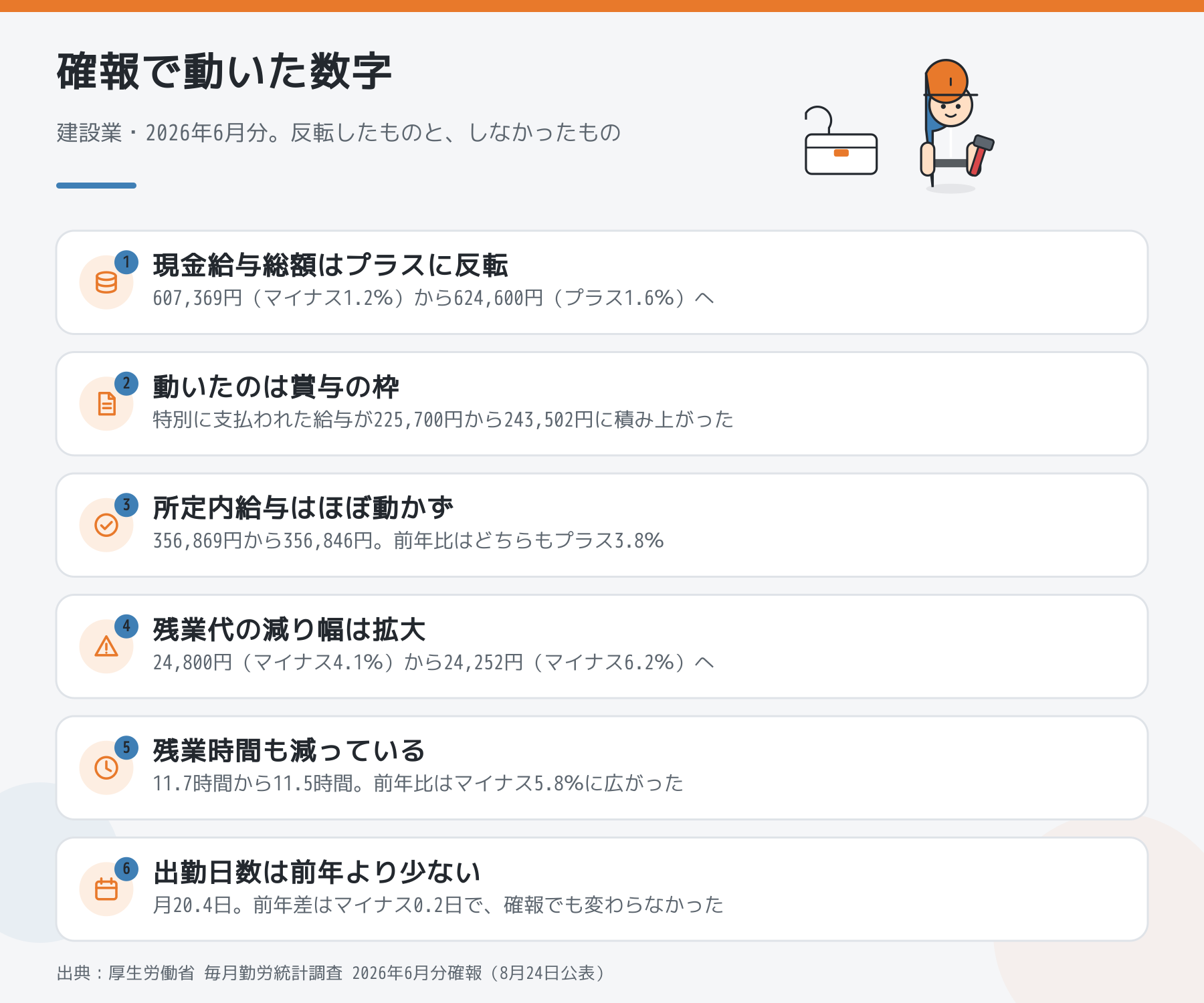
Task: Click the warning triangle icon beside 残業代の減り幅は拡大
Action: tap(106, 647)
